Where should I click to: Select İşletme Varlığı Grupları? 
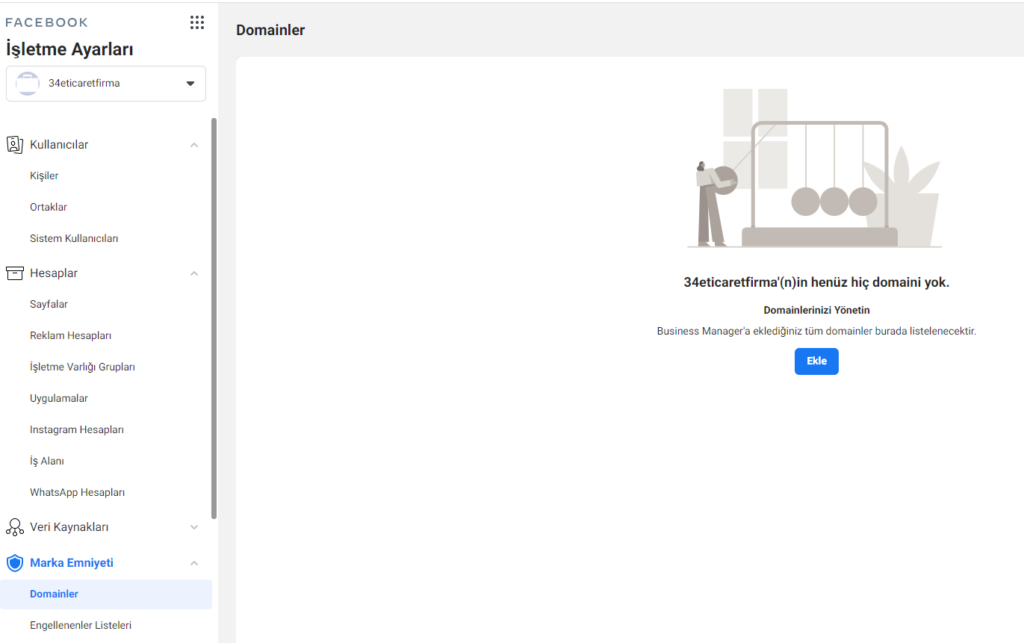[82, 367]
